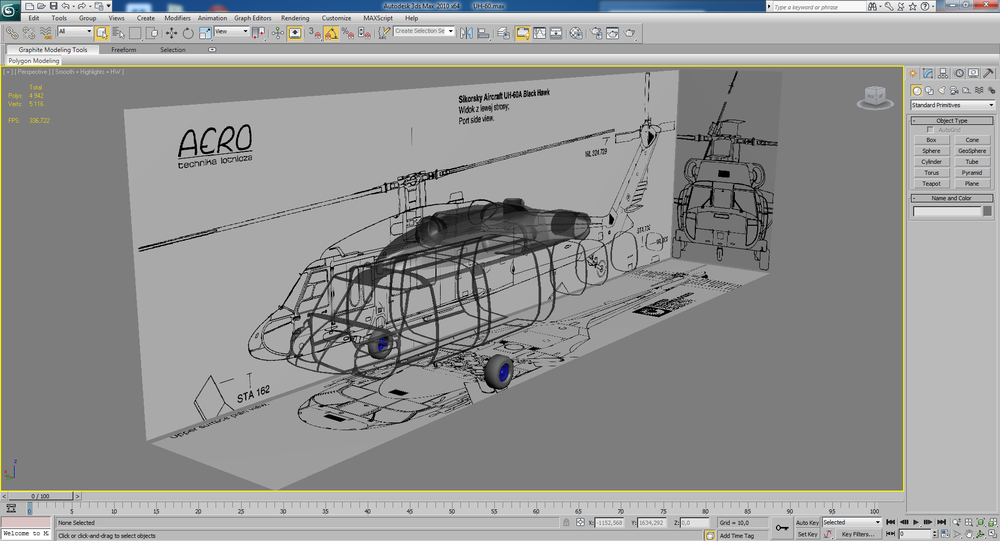The height and width of the screenshot is (541, 1000).
Task: Switch to the Selection ribbon tab
Action: [x=172, y=50]
